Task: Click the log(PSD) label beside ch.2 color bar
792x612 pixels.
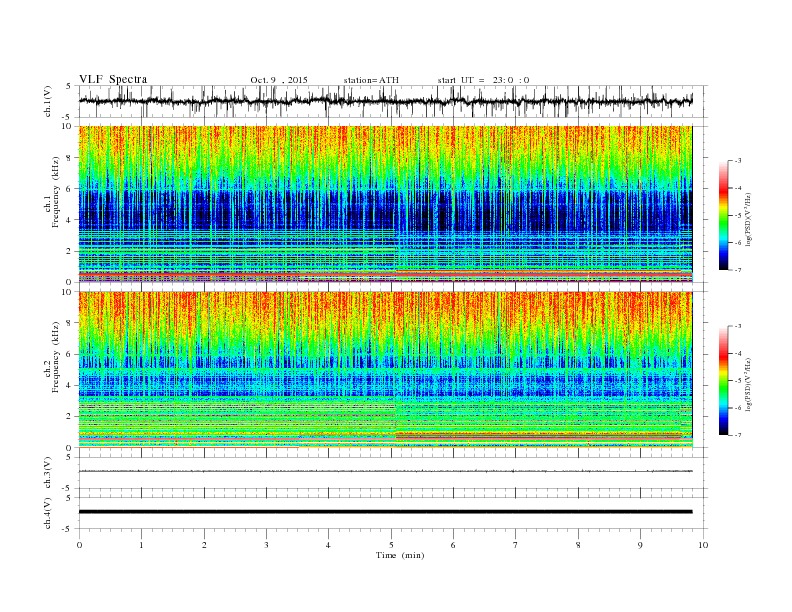Action: [748, 385]
